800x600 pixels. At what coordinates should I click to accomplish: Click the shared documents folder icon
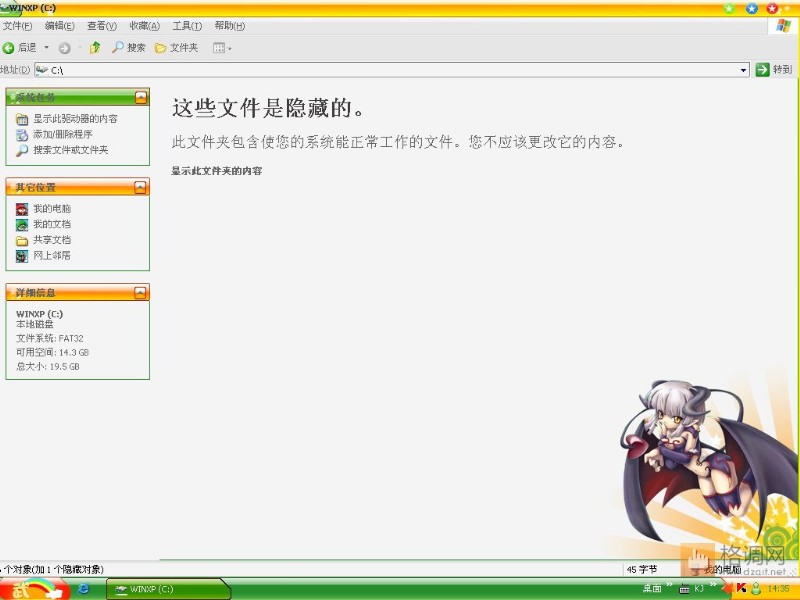click(22, 241)
